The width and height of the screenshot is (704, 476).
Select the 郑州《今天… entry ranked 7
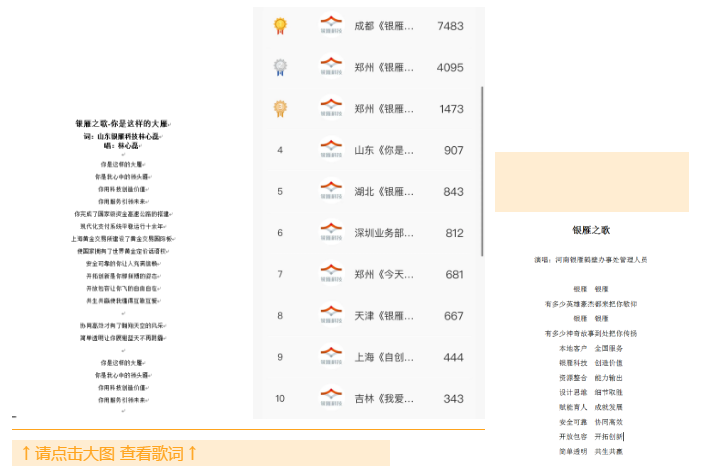pyautogui.click(x=384, y=274)
